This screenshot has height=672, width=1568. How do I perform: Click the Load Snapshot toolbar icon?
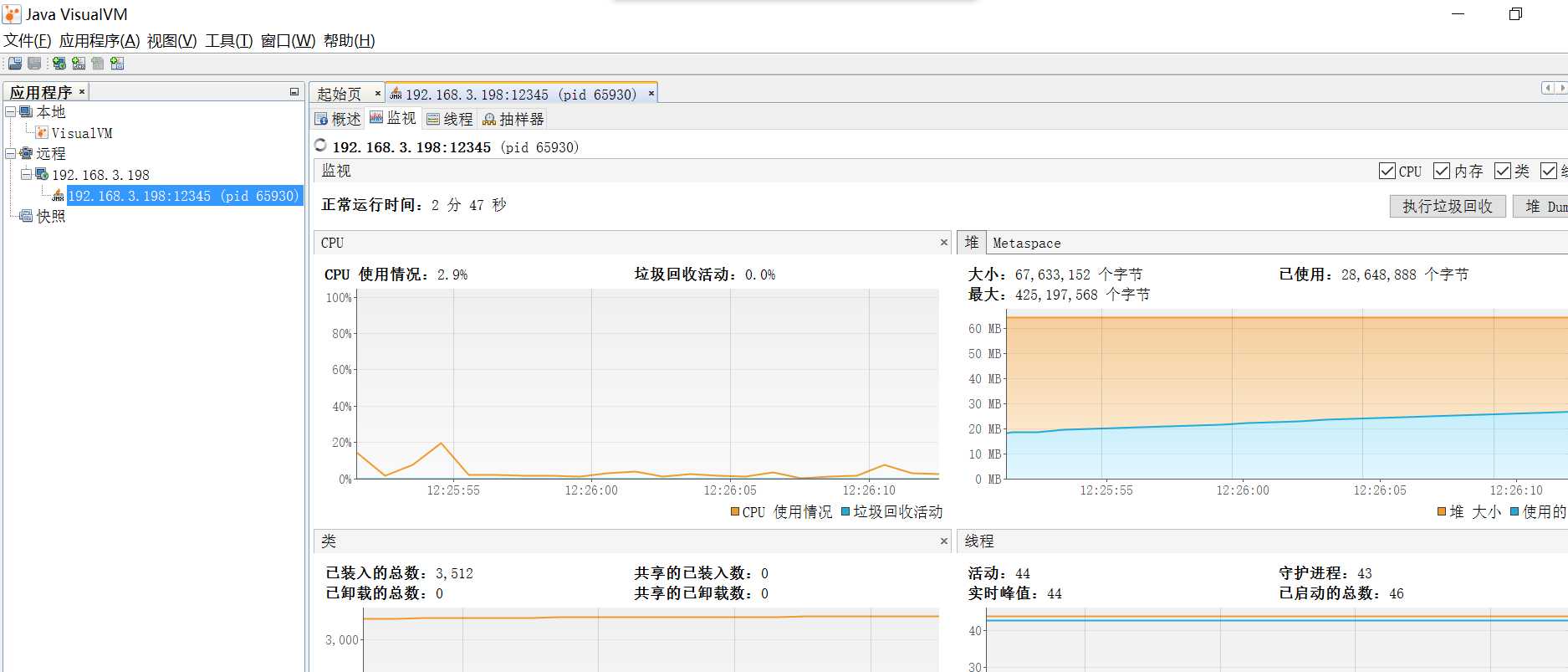(x=15, y=64)
